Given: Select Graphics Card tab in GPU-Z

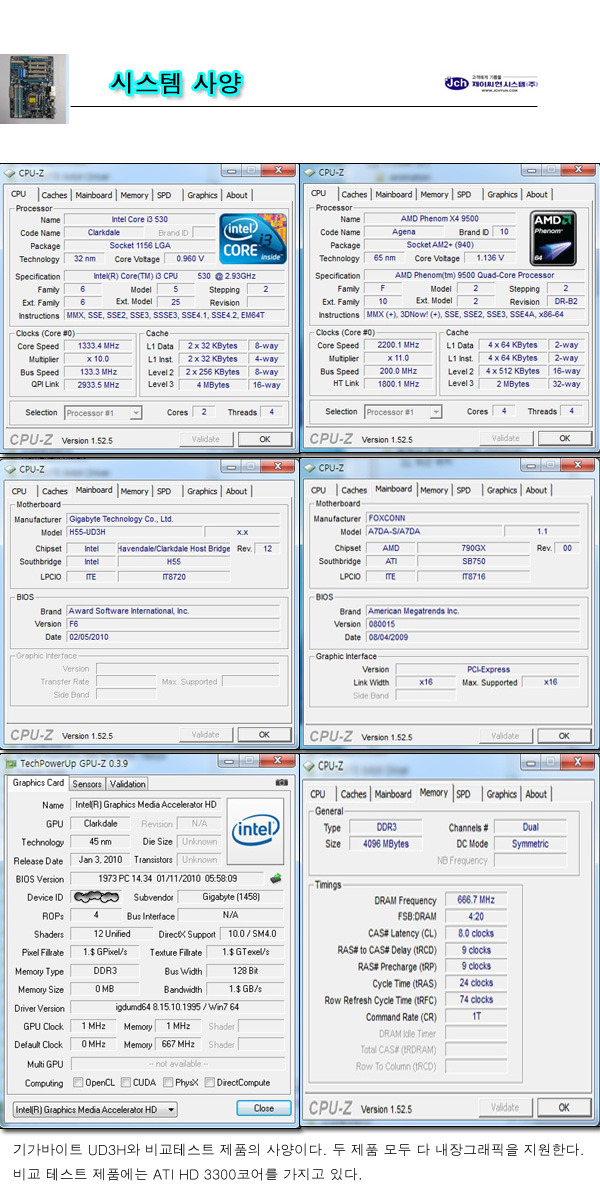Looking at the screenshot, I should click(38, 783).
